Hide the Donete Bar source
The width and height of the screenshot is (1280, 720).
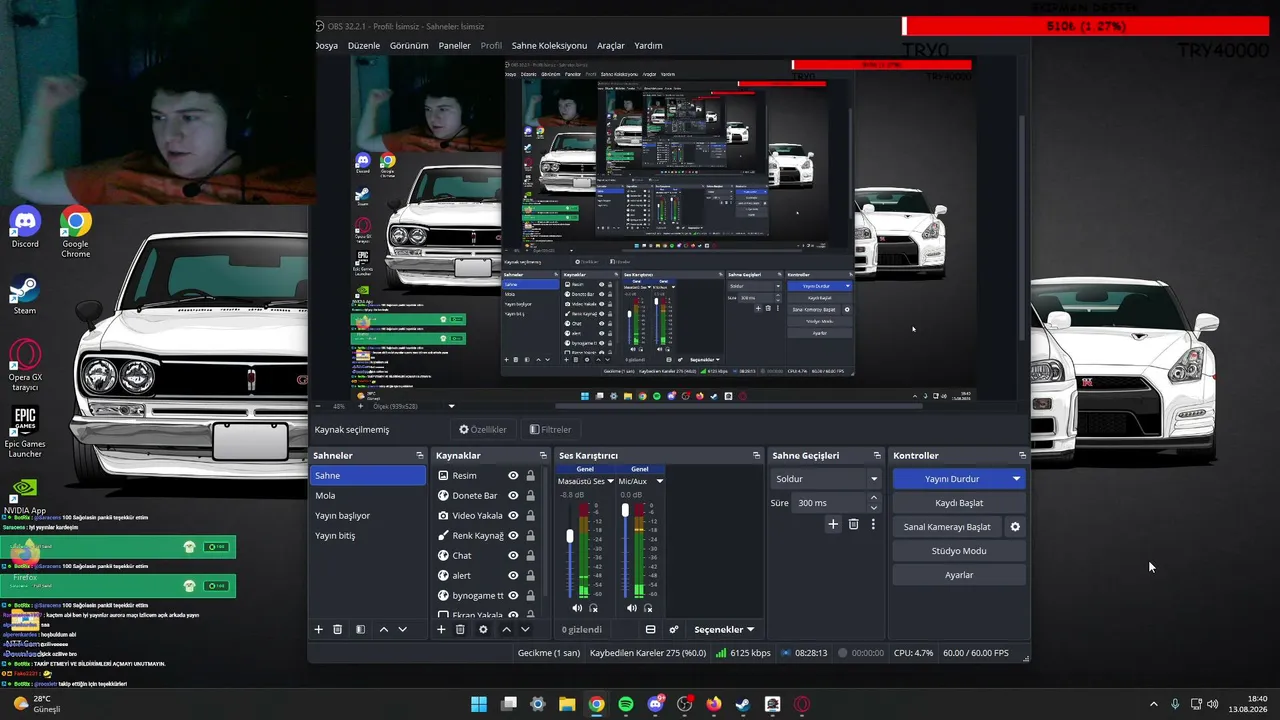tap(513, 496)
